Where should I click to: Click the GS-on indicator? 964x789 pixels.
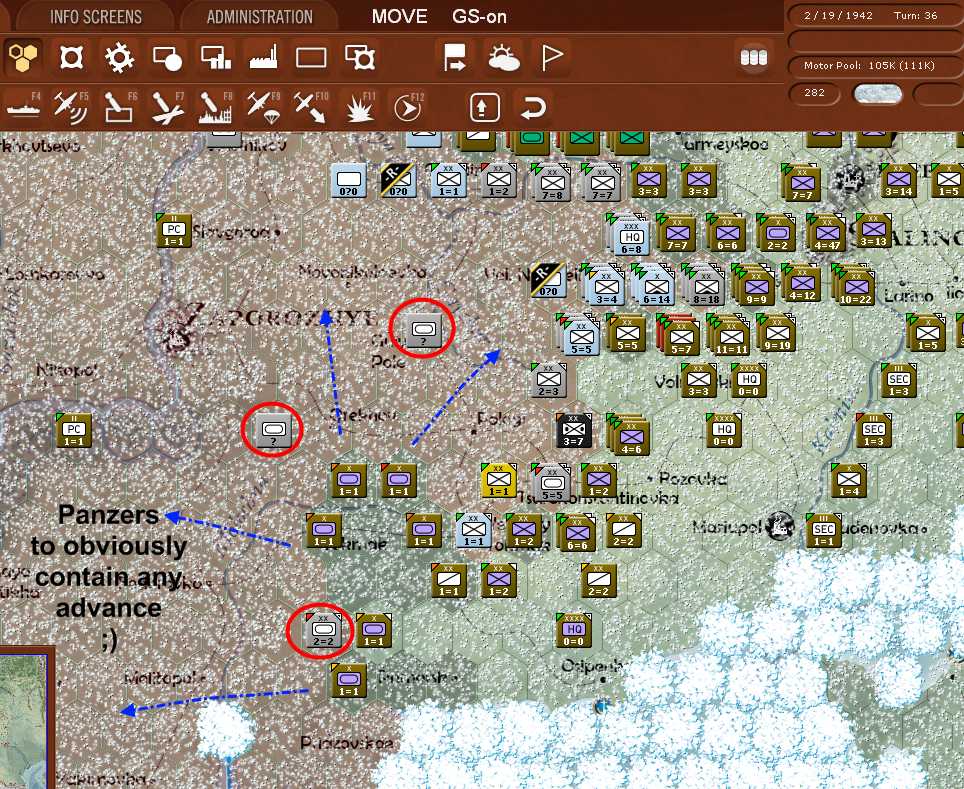(x=480, y=17)
